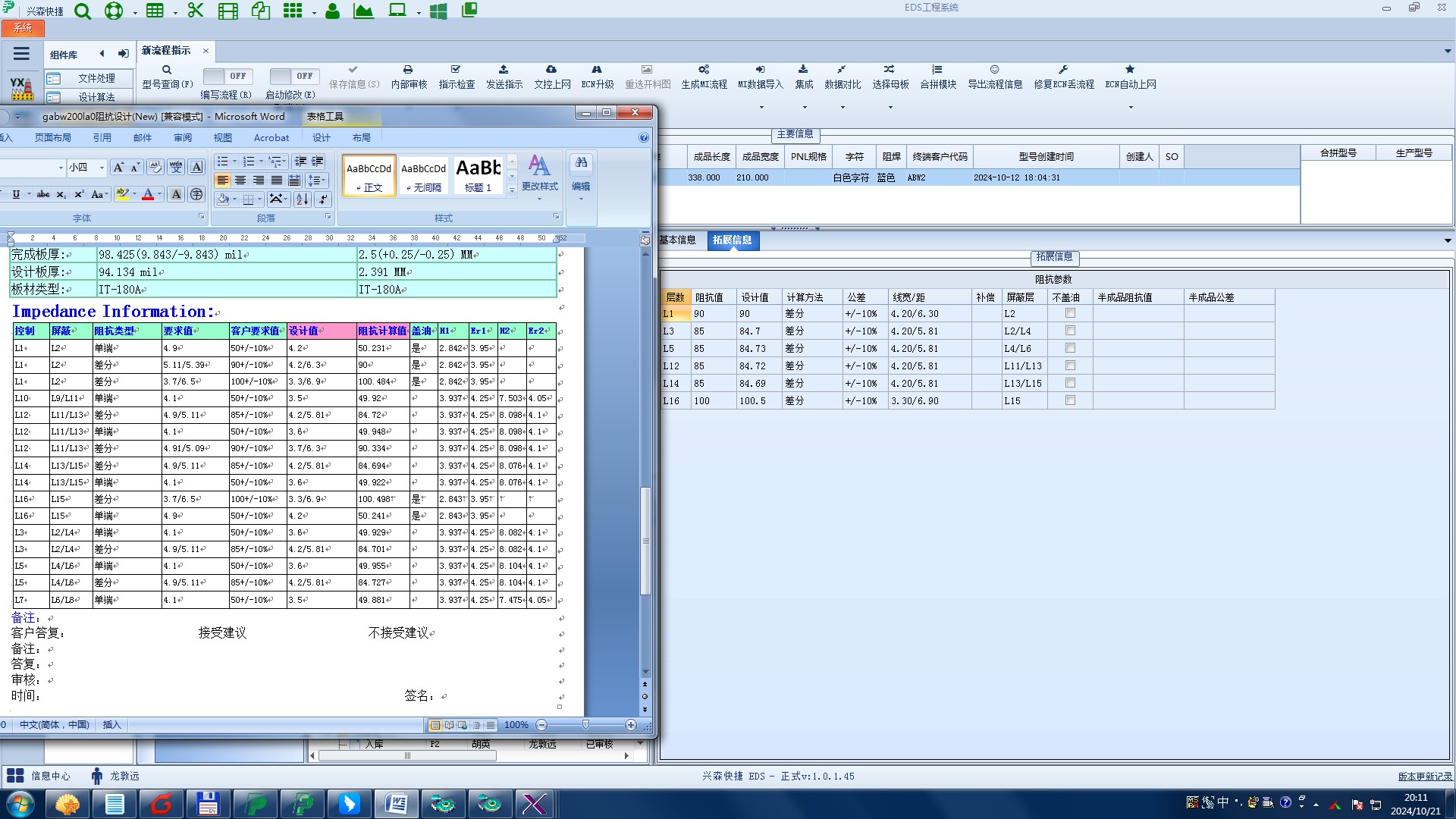This screenshot has width=1456, height=819.
Task: Click the 版本更新记录 link
Action: (1425, 777)
